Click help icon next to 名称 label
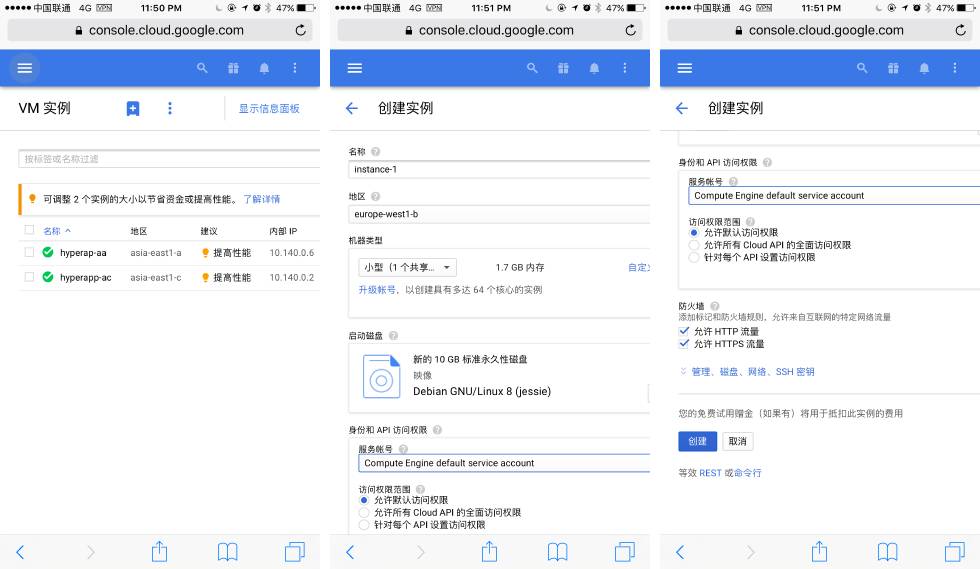Screen dimensions: 980x569 376,151
